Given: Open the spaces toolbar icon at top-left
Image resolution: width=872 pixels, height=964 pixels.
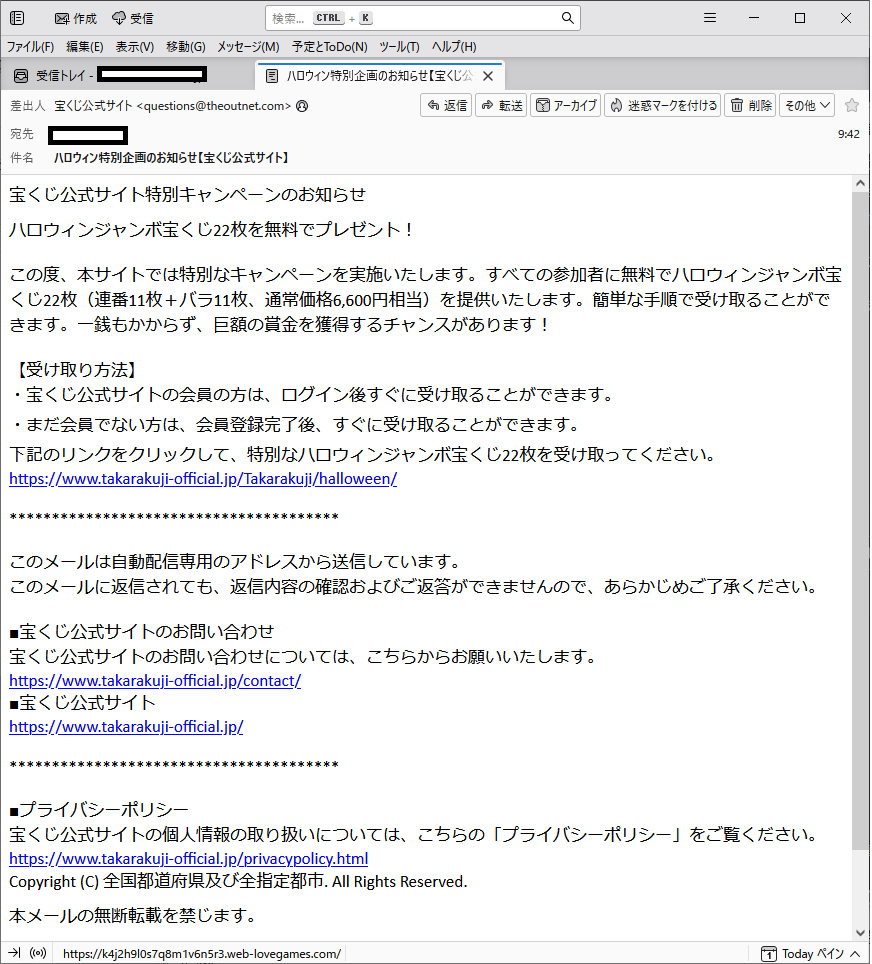Looking at the screenshot, I should tap(17, 18).
